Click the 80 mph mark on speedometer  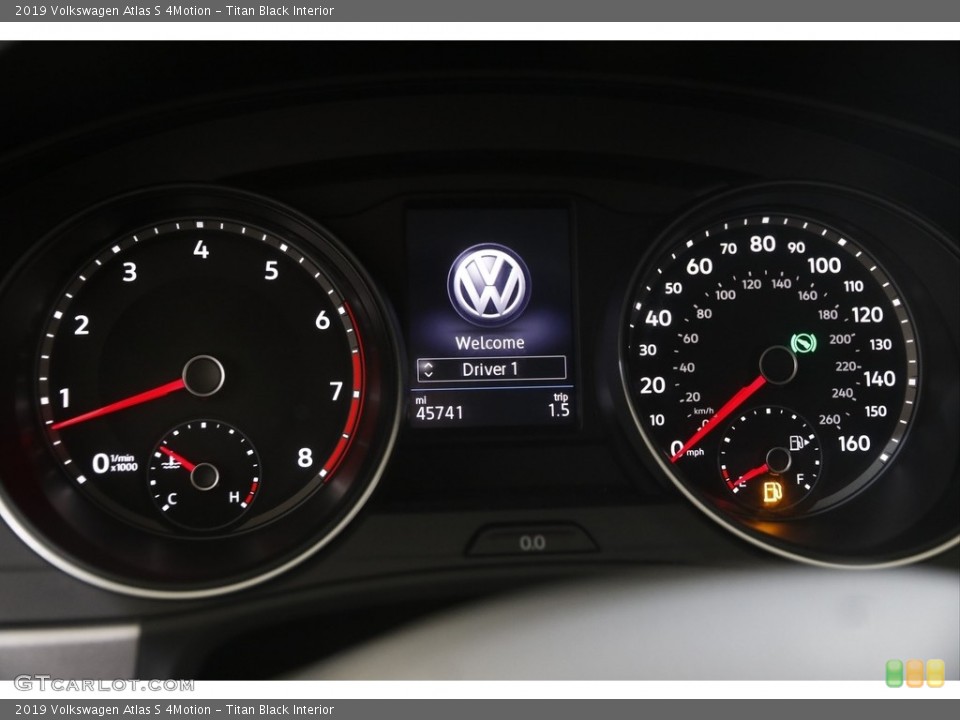click(762, 244)
